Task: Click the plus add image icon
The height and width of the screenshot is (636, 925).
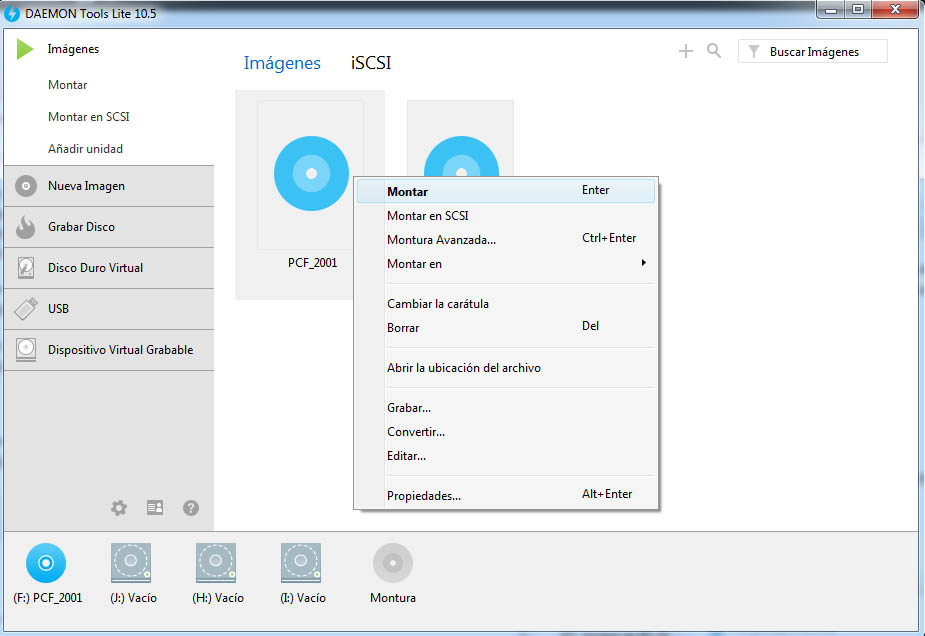Action: pos(685,51)
